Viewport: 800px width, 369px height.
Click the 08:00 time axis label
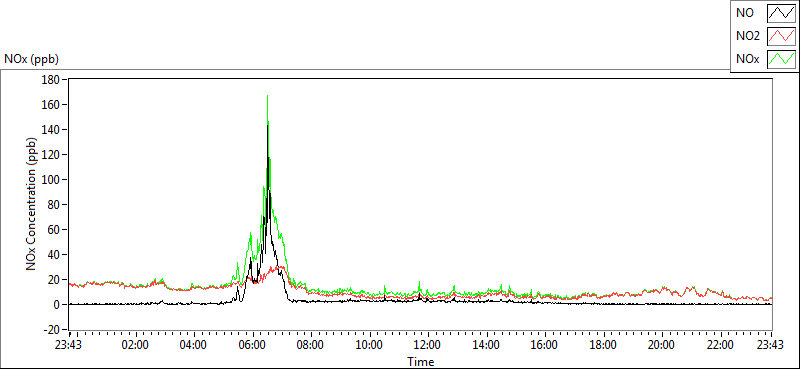coord(311,344)
